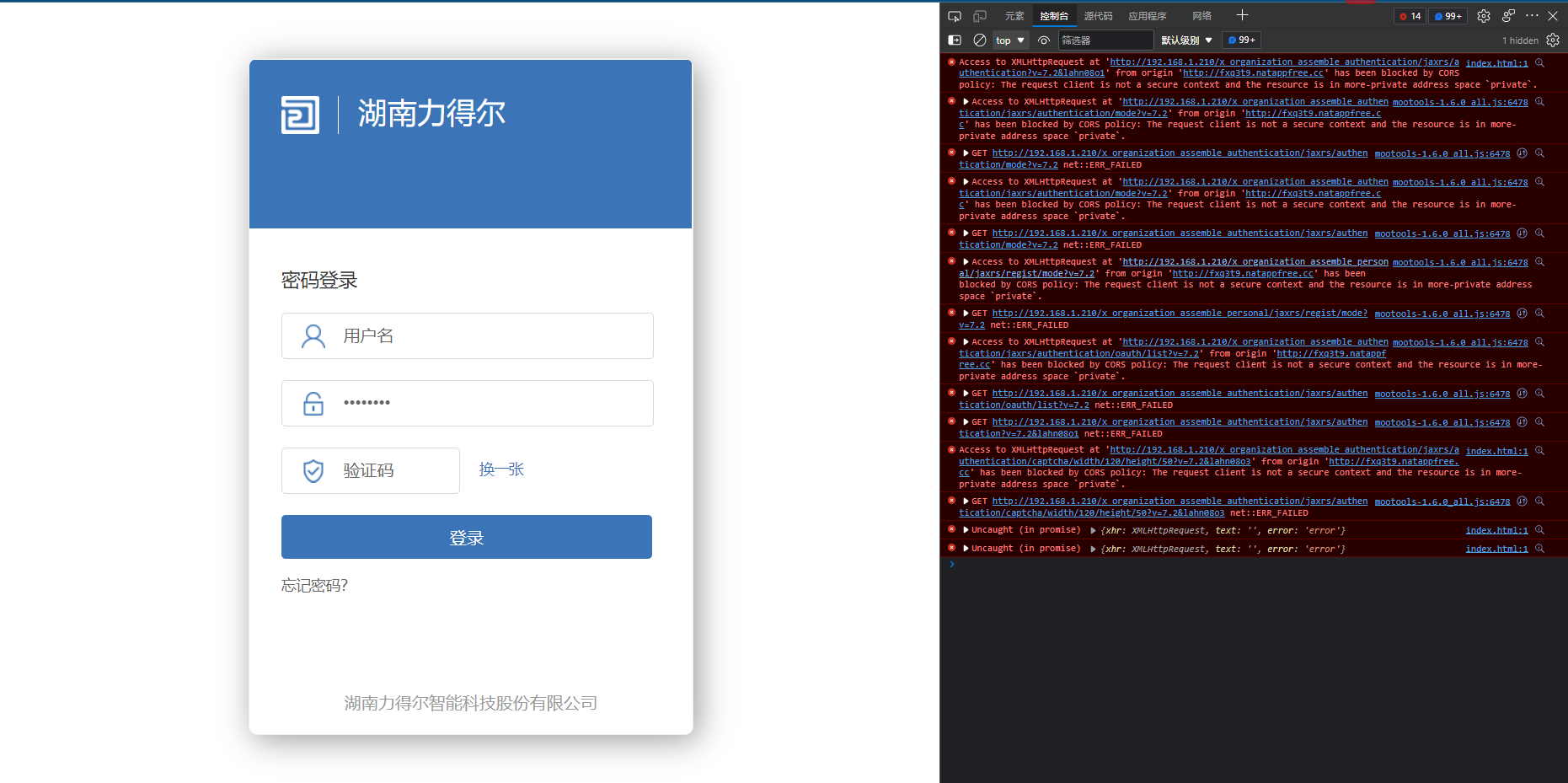
Task: Focus the 验证码 captcha field
Action: click(371, 471)
